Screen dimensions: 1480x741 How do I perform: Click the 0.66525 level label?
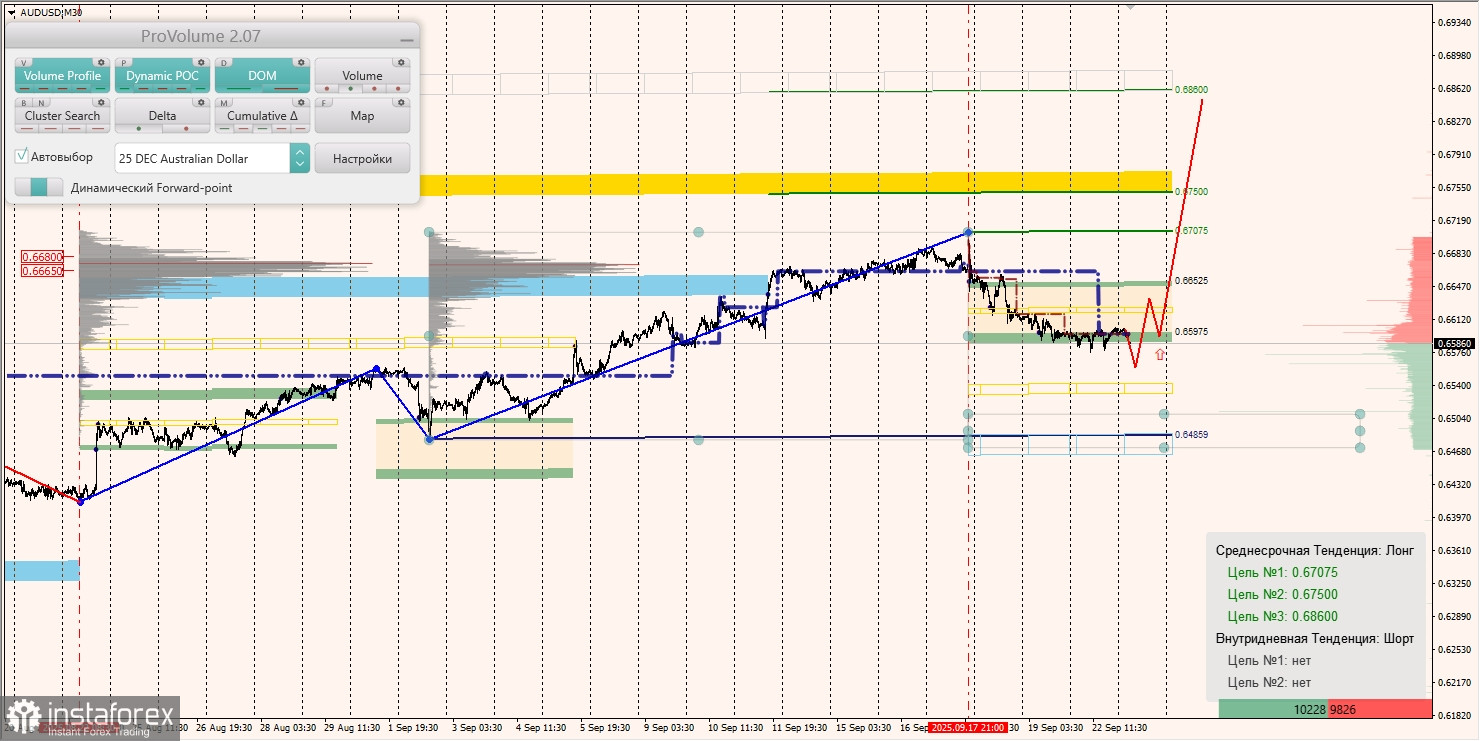[x=1191, y=281]
